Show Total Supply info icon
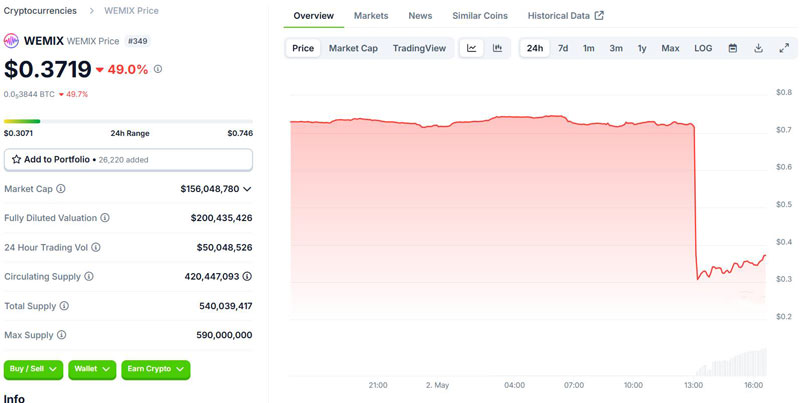Viewport: 800px width, 403px height. pos(64,306)
